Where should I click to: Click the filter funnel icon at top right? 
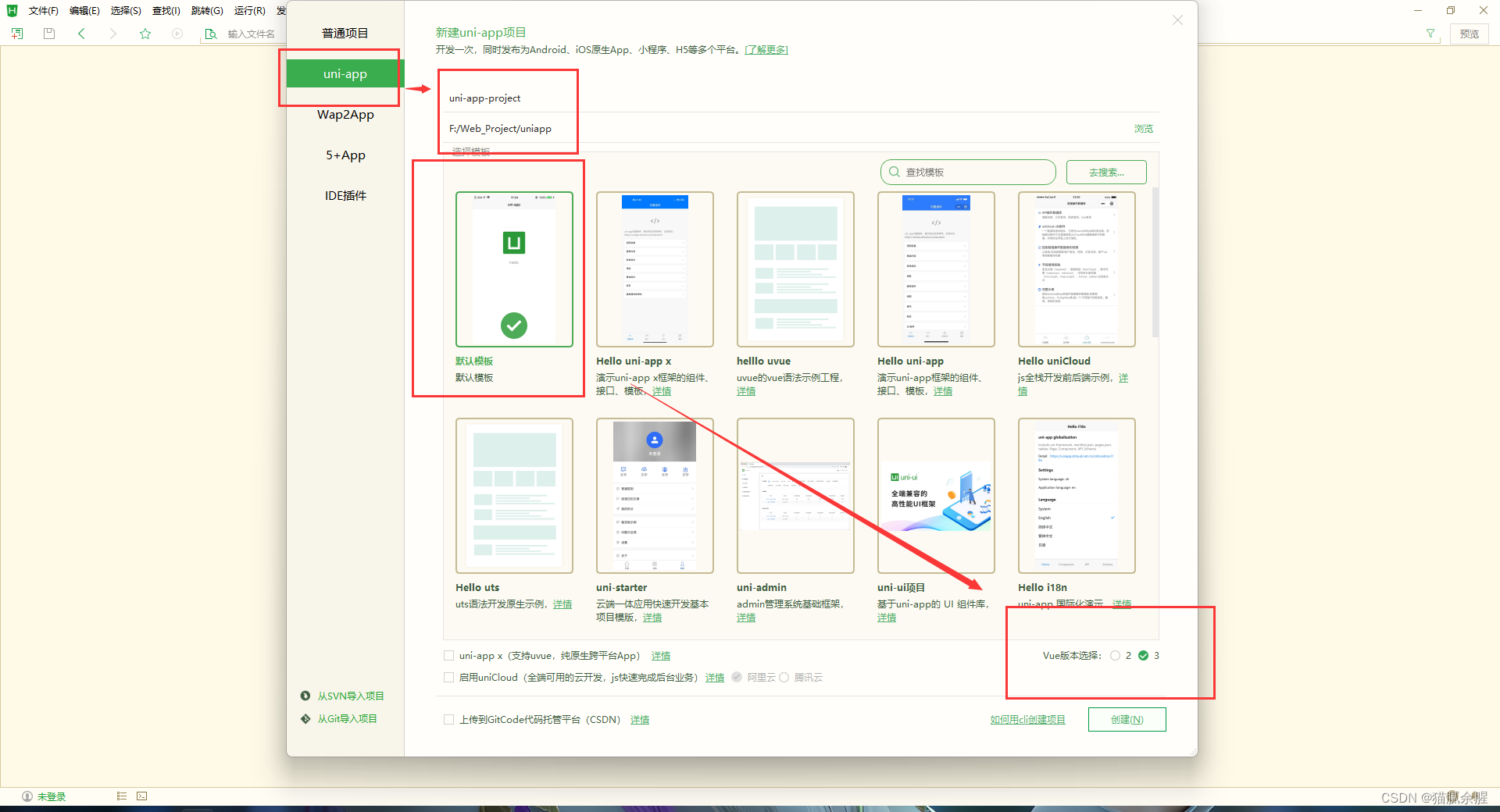[x=1430, y=34]
